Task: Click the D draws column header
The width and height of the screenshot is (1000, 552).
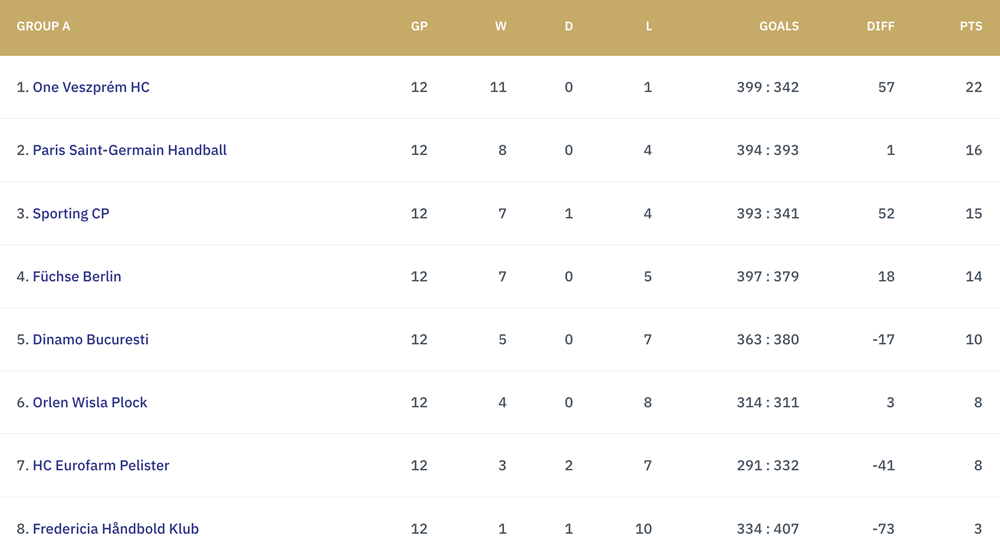Action: (x=569, y=26)
